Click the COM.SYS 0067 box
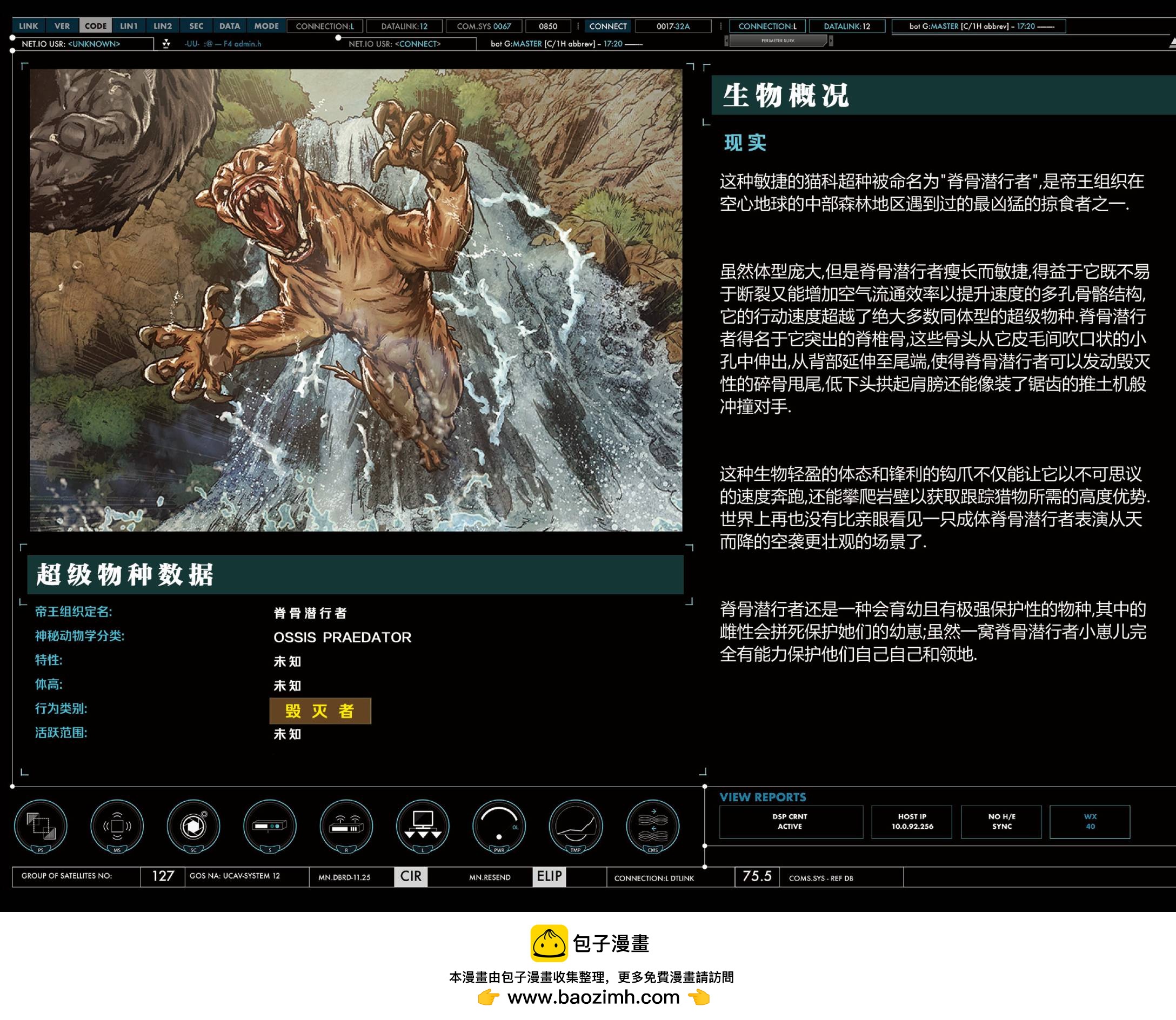Screen dimensions: 1176x1020 click(x=484, y=26)
